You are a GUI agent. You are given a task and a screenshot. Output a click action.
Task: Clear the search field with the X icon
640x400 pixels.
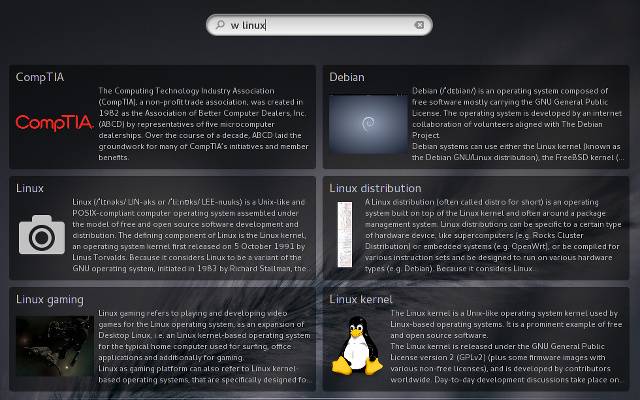point(419,25)
